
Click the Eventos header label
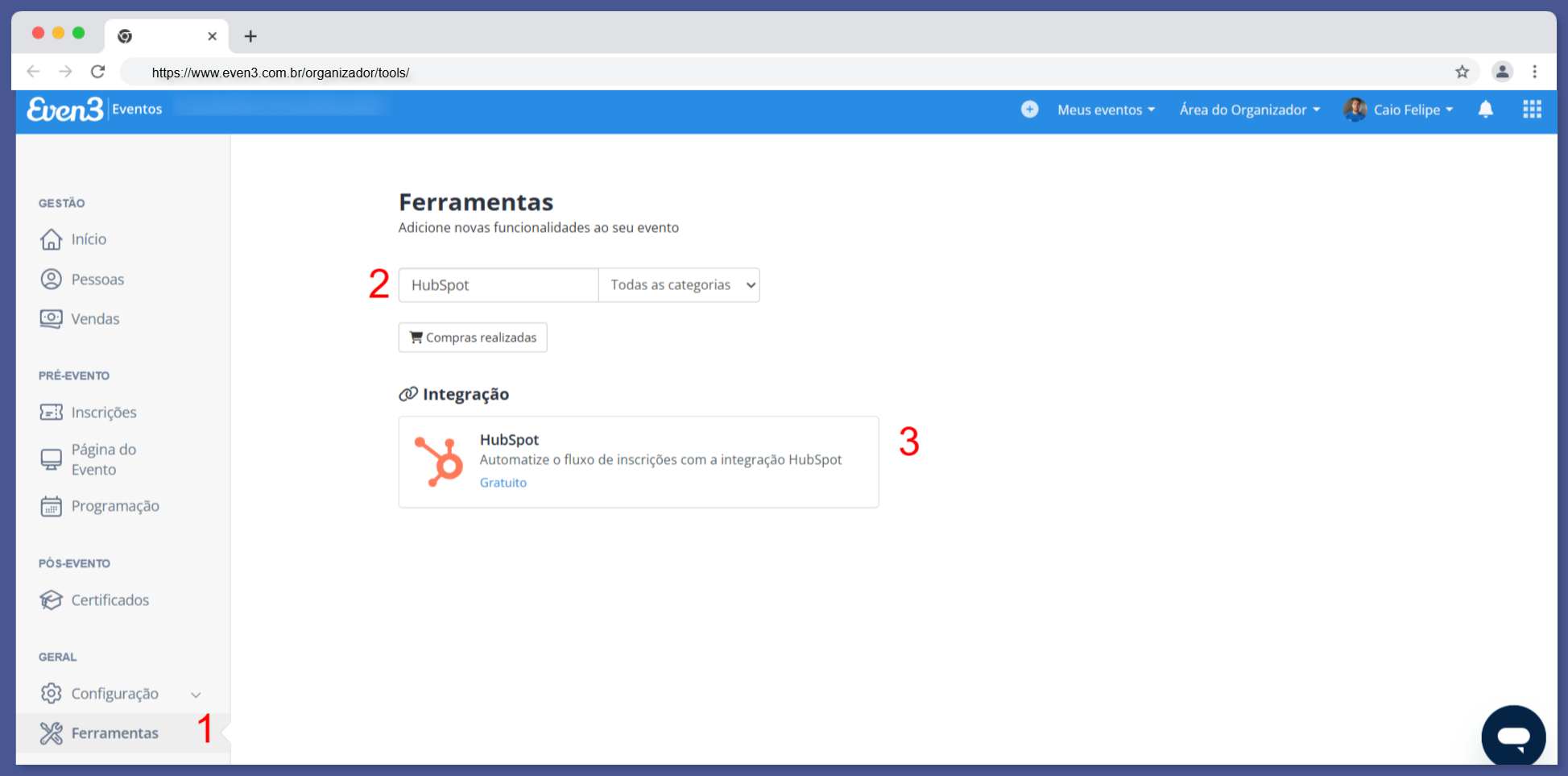137,110
